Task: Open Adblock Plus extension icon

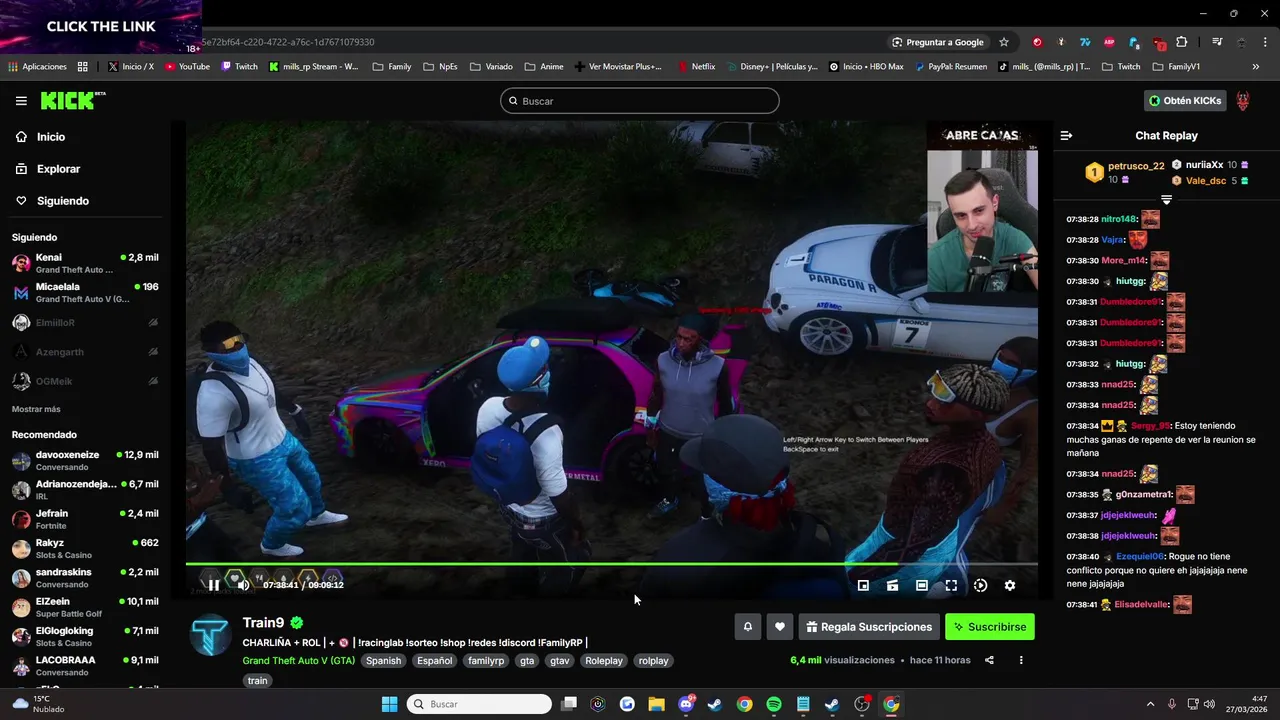Action: [1109, 42]
